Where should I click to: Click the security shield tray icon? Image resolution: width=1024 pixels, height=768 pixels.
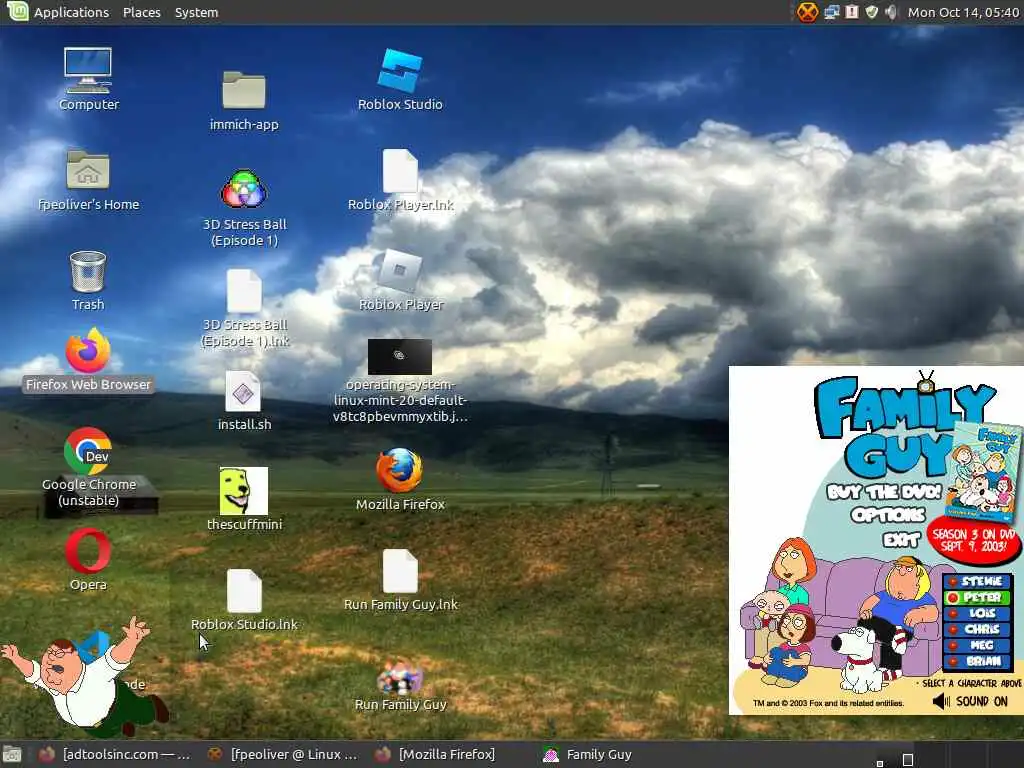click(x=871, y=12)
